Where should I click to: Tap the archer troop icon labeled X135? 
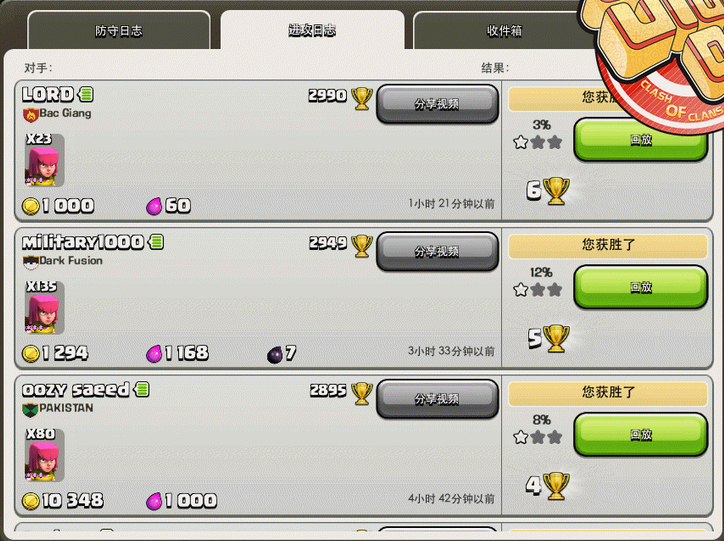click(x=44, y=307)
